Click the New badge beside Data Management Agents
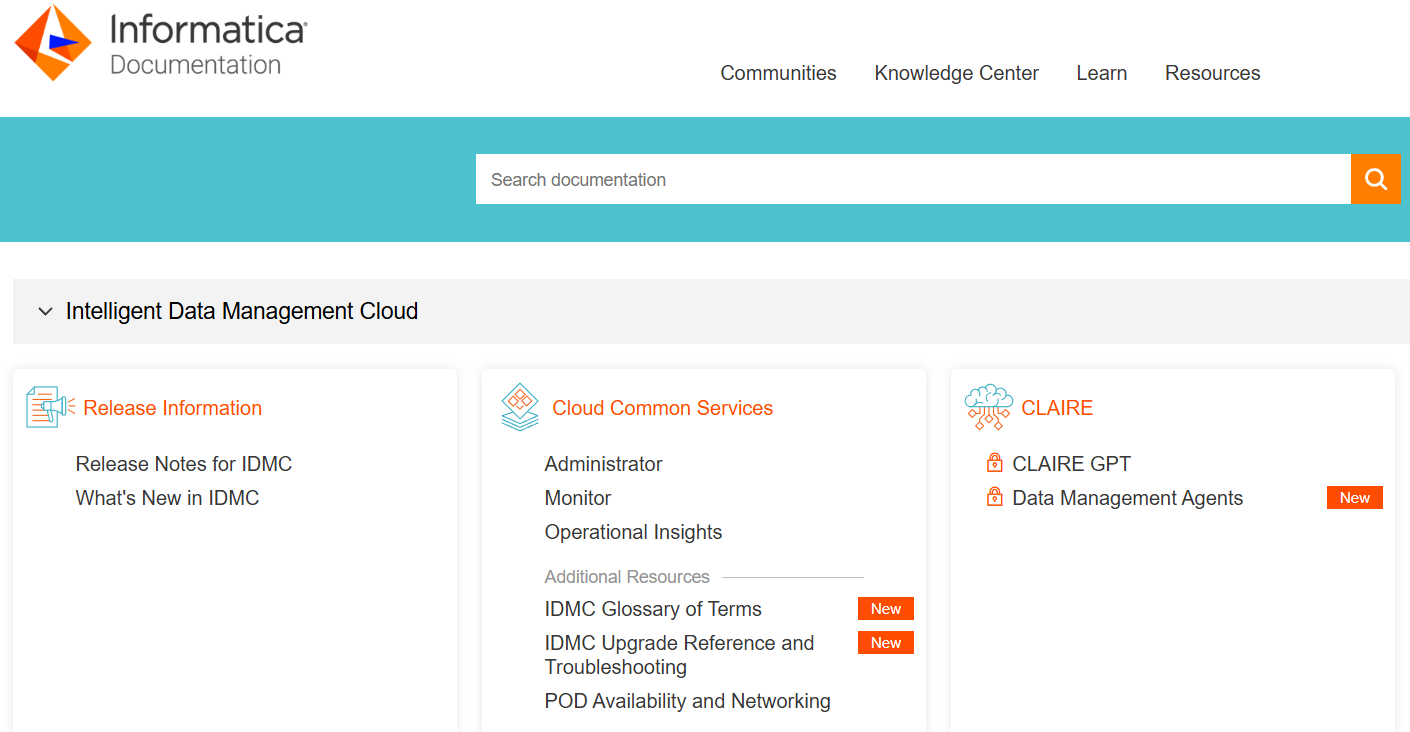Image resolution: width=1410 pixels, height=732 pixels. pyautogui.click(x=1354, y=496)
